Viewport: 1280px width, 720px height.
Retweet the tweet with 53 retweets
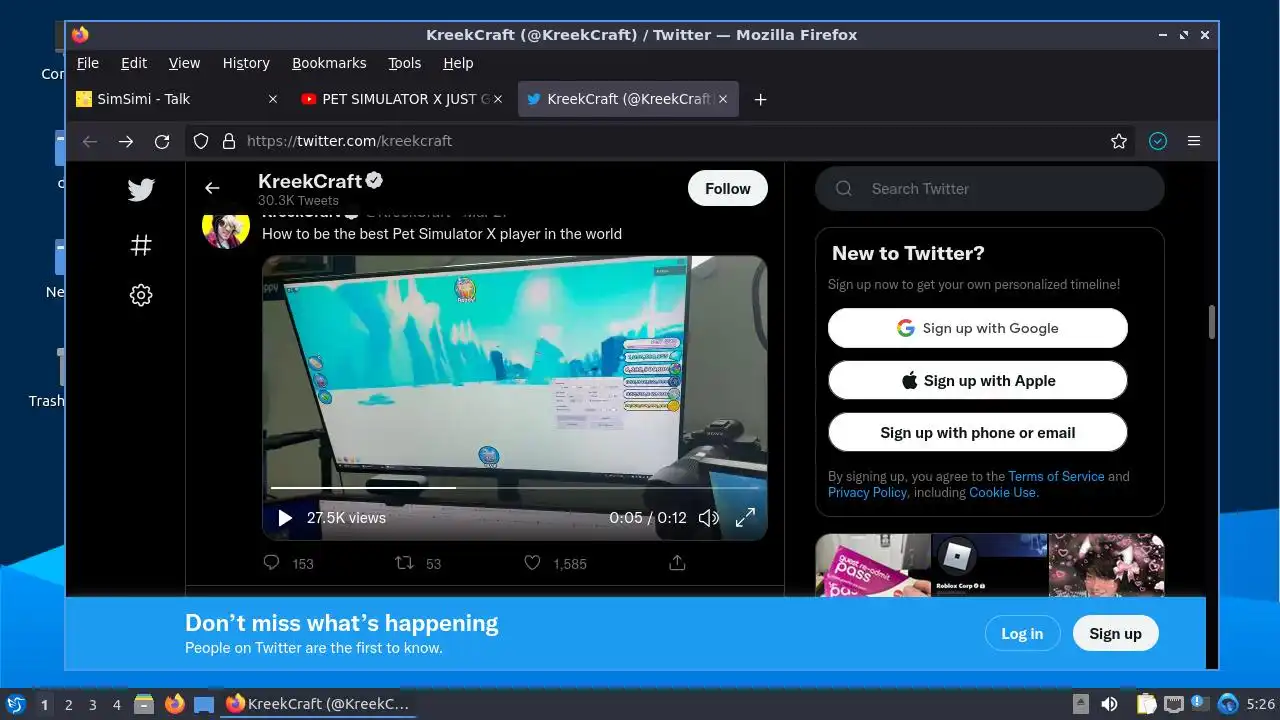(x=404, y=563)
